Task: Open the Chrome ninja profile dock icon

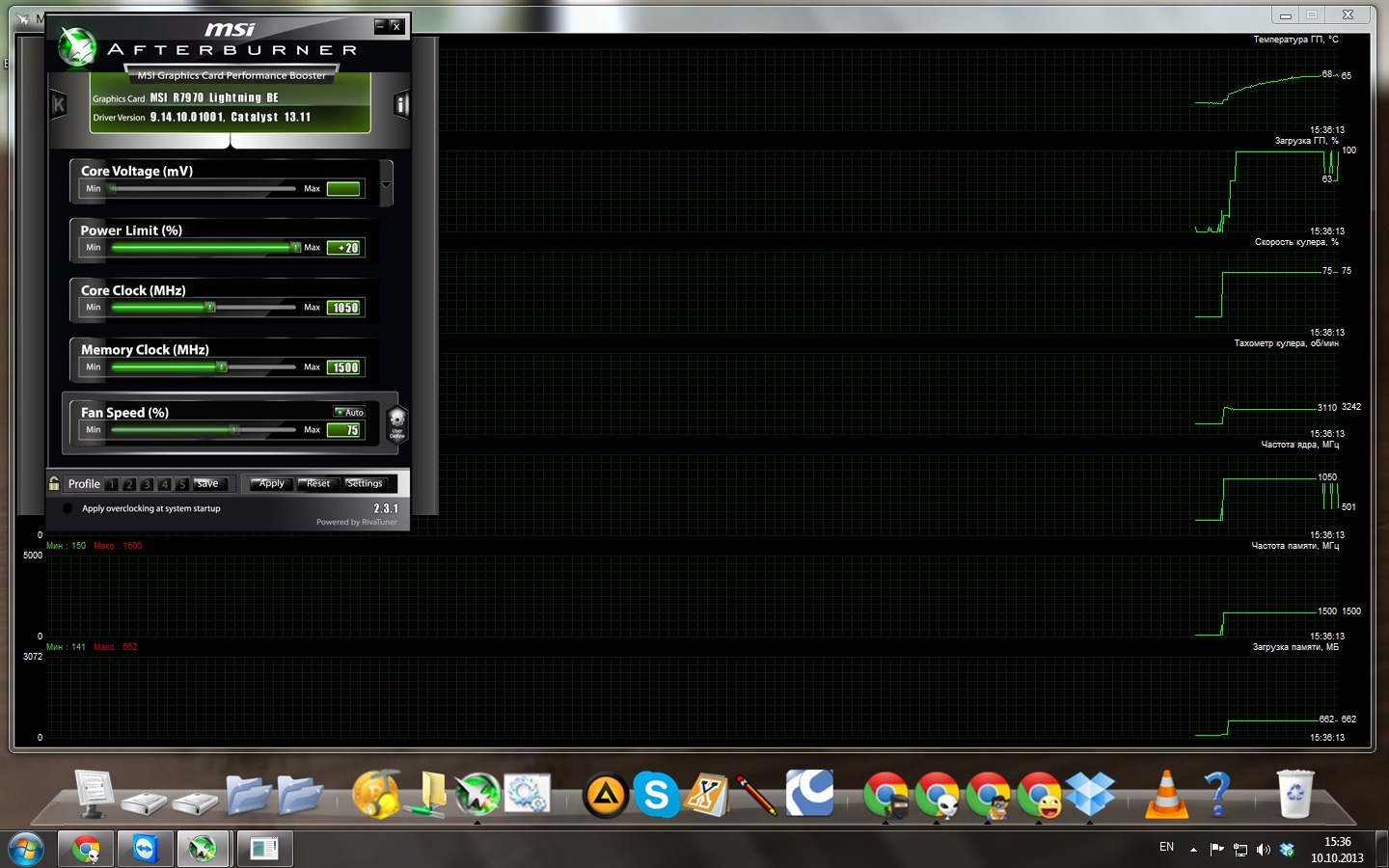Action: click(885, 796)
